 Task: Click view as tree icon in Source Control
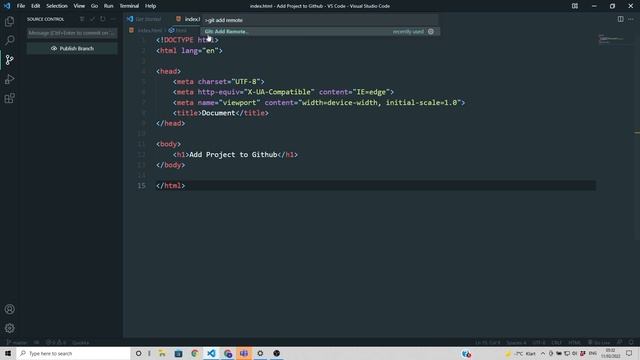(x=82, y=19)
